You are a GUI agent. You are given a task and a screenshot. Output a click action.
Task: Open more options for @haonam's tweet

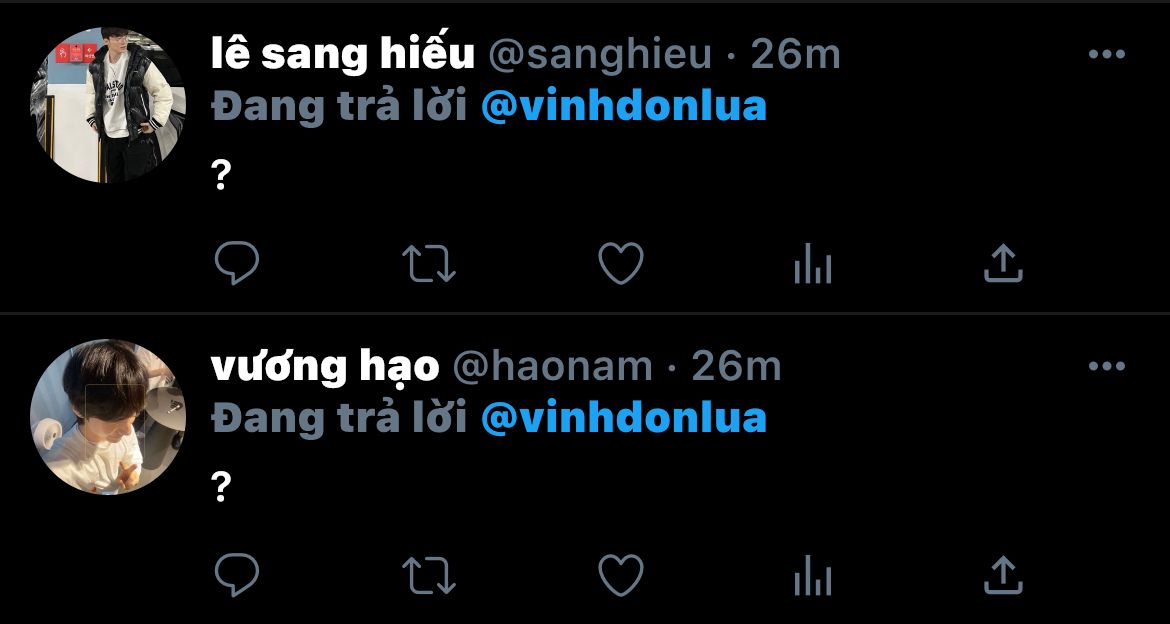pos(1107,366)
